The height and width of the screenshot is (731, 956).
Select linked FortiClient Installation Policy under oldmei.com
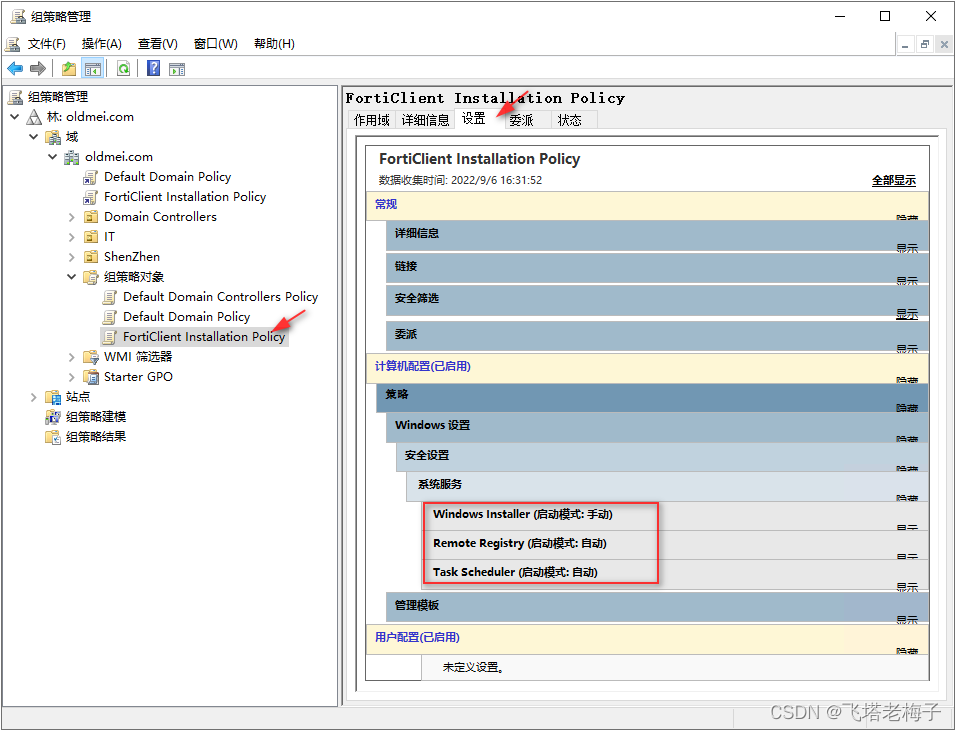[185, 197]
